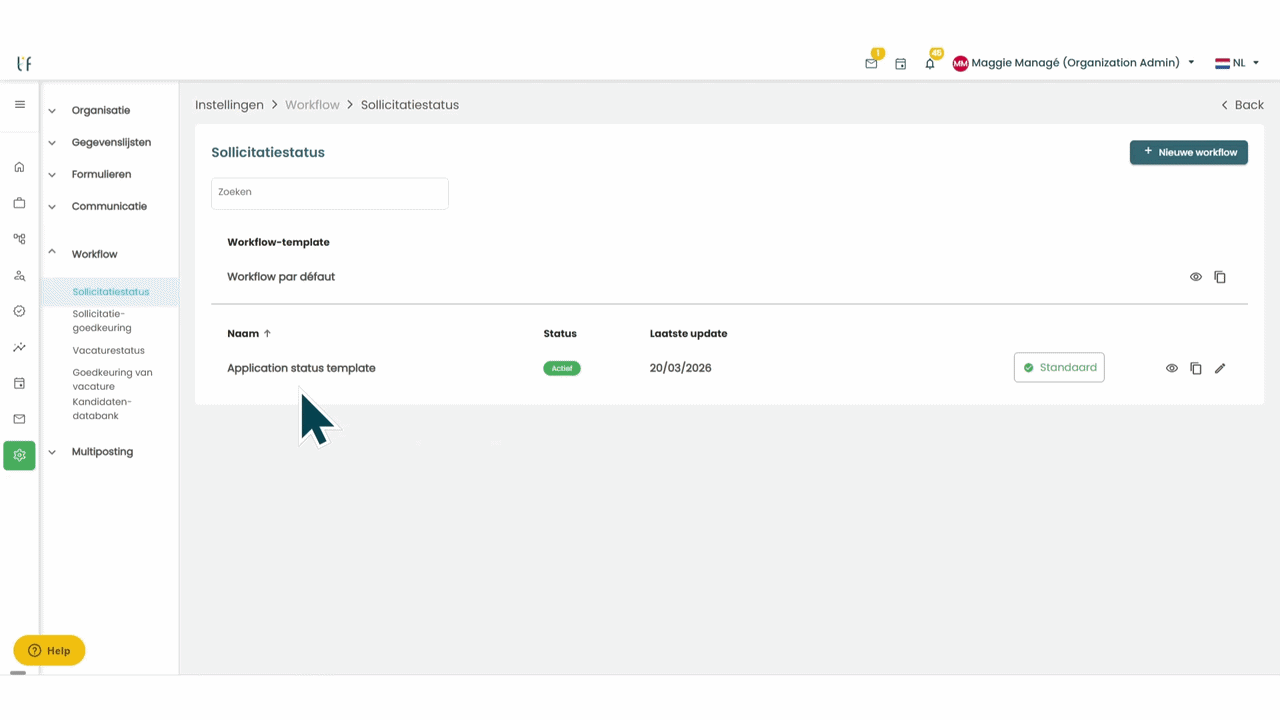This screenshot has height=720, width=1280.
Task: Click the Standaard button
Action: point(1059,367)
